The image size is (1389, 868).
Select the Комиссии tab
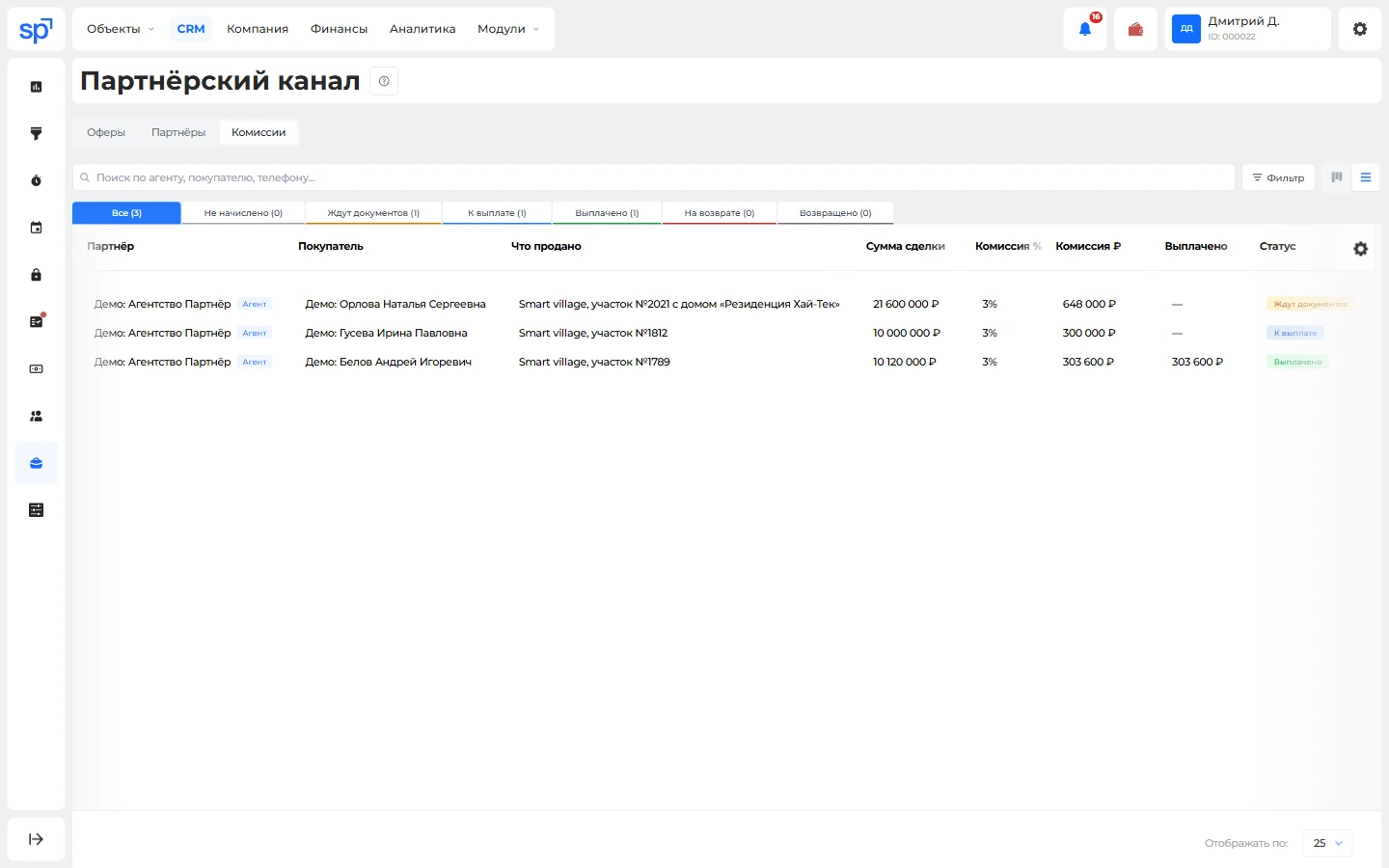(259, 132)
